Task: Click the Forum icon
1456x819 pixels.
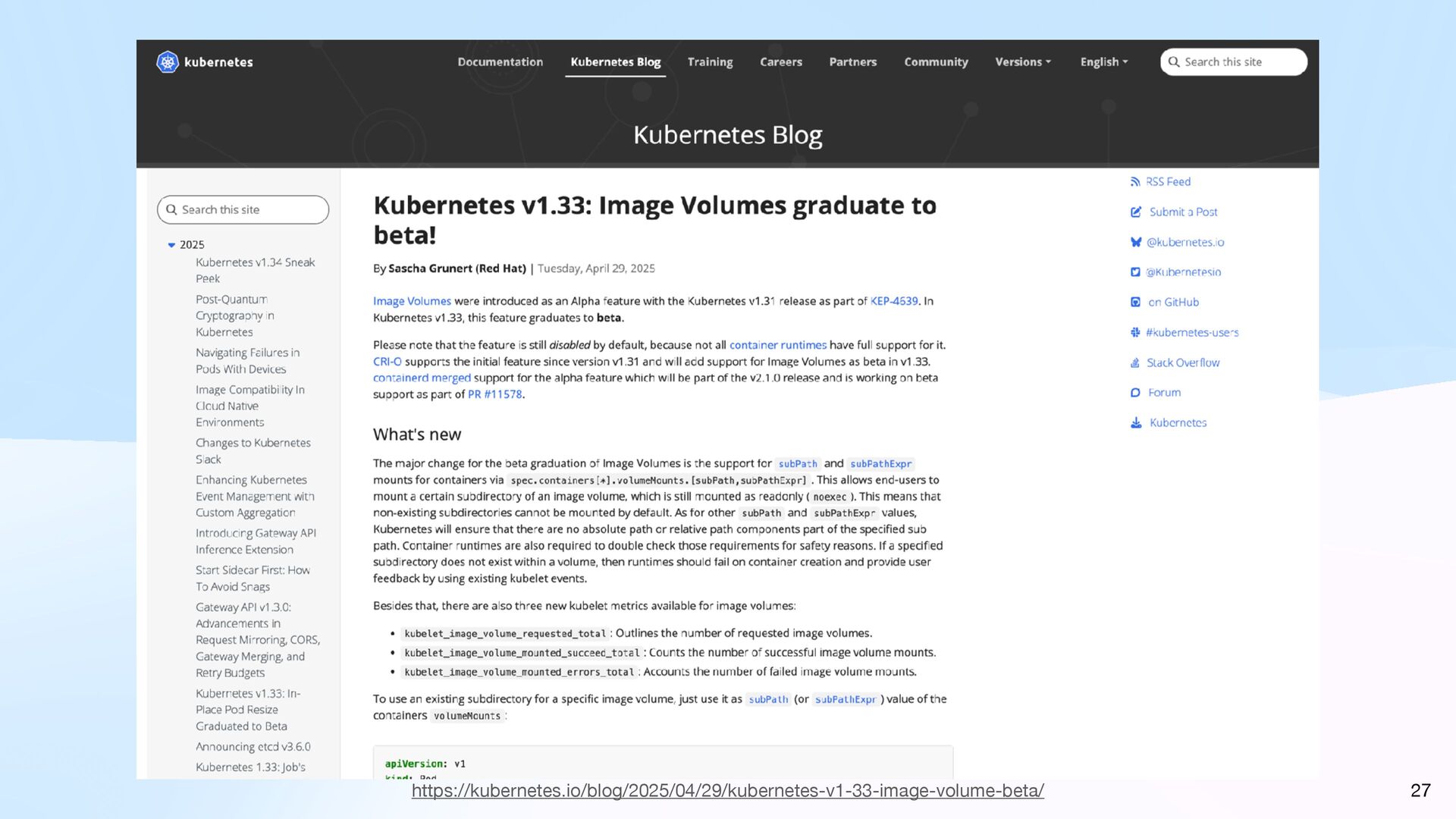Action: click(x=1135, y=393)
